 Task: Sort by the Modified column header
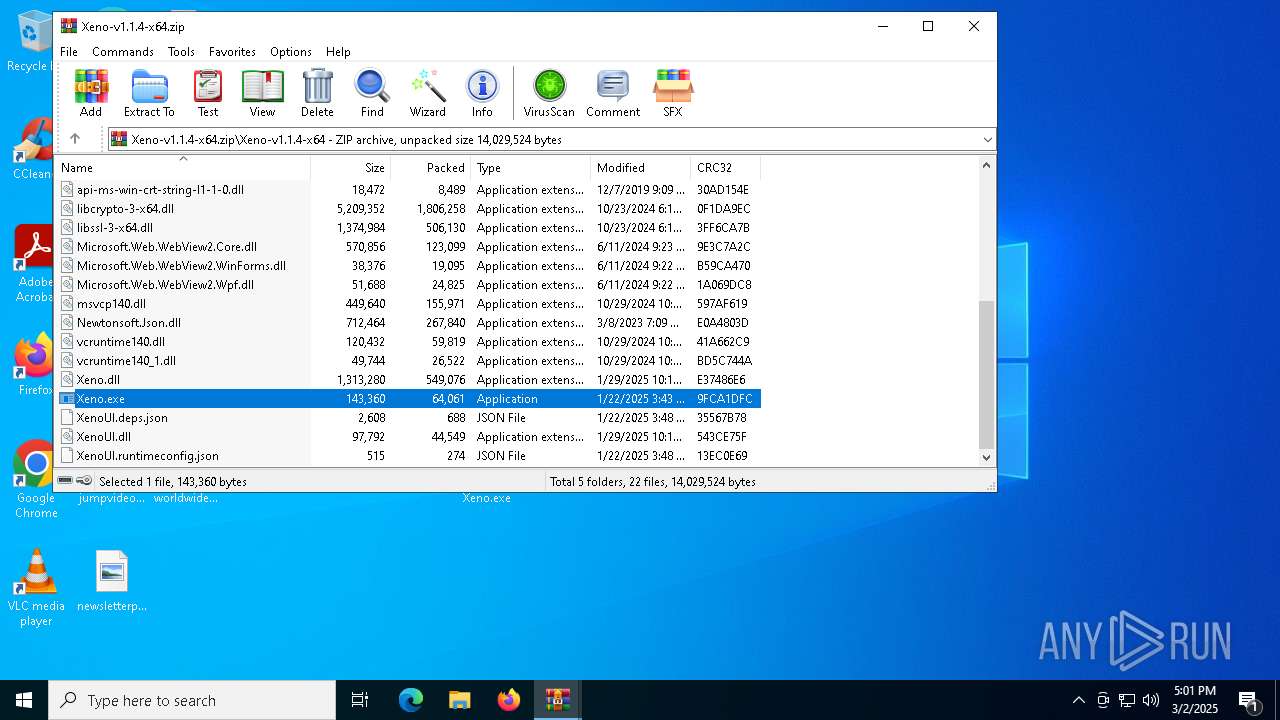tap(641, 168)
